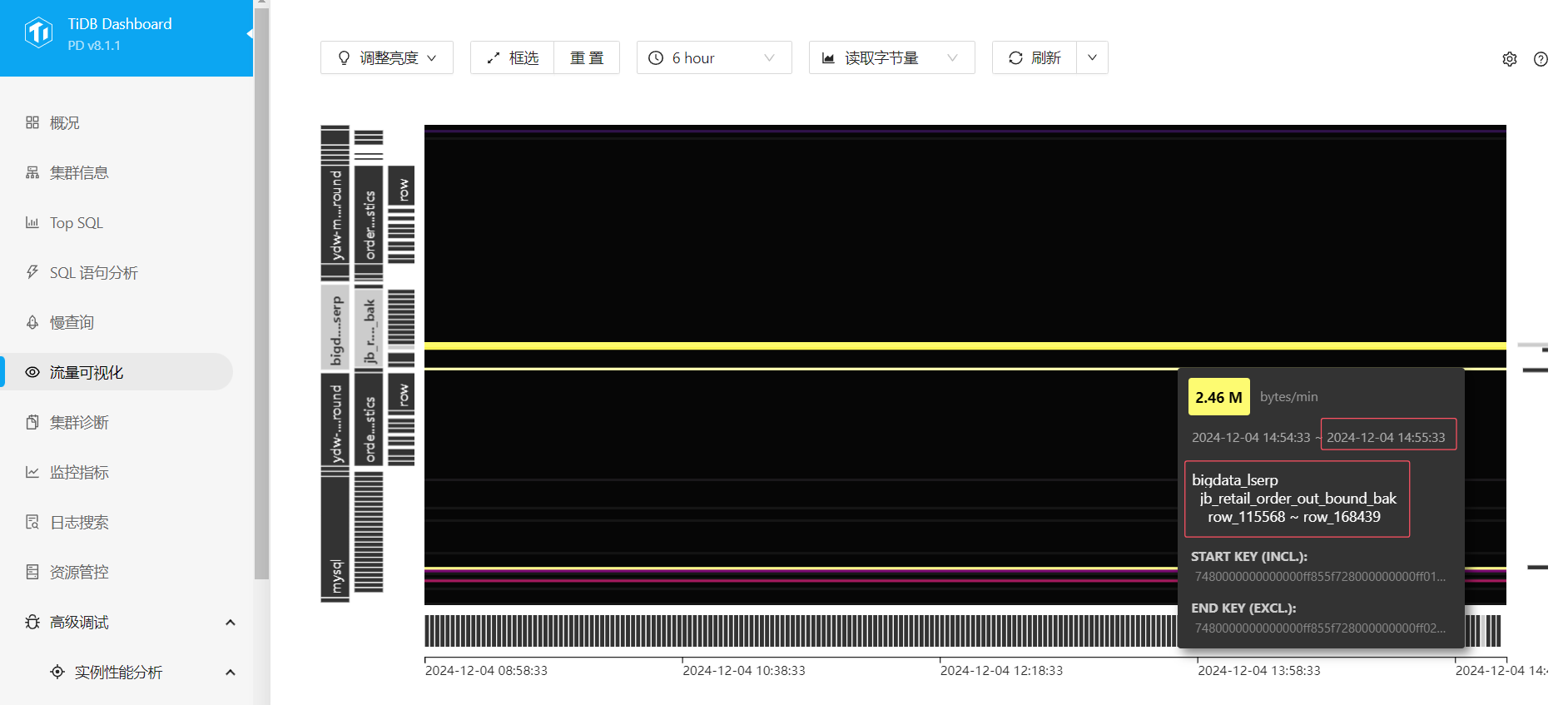Collapse the 实例性能分析 submenu

point(231,672)
